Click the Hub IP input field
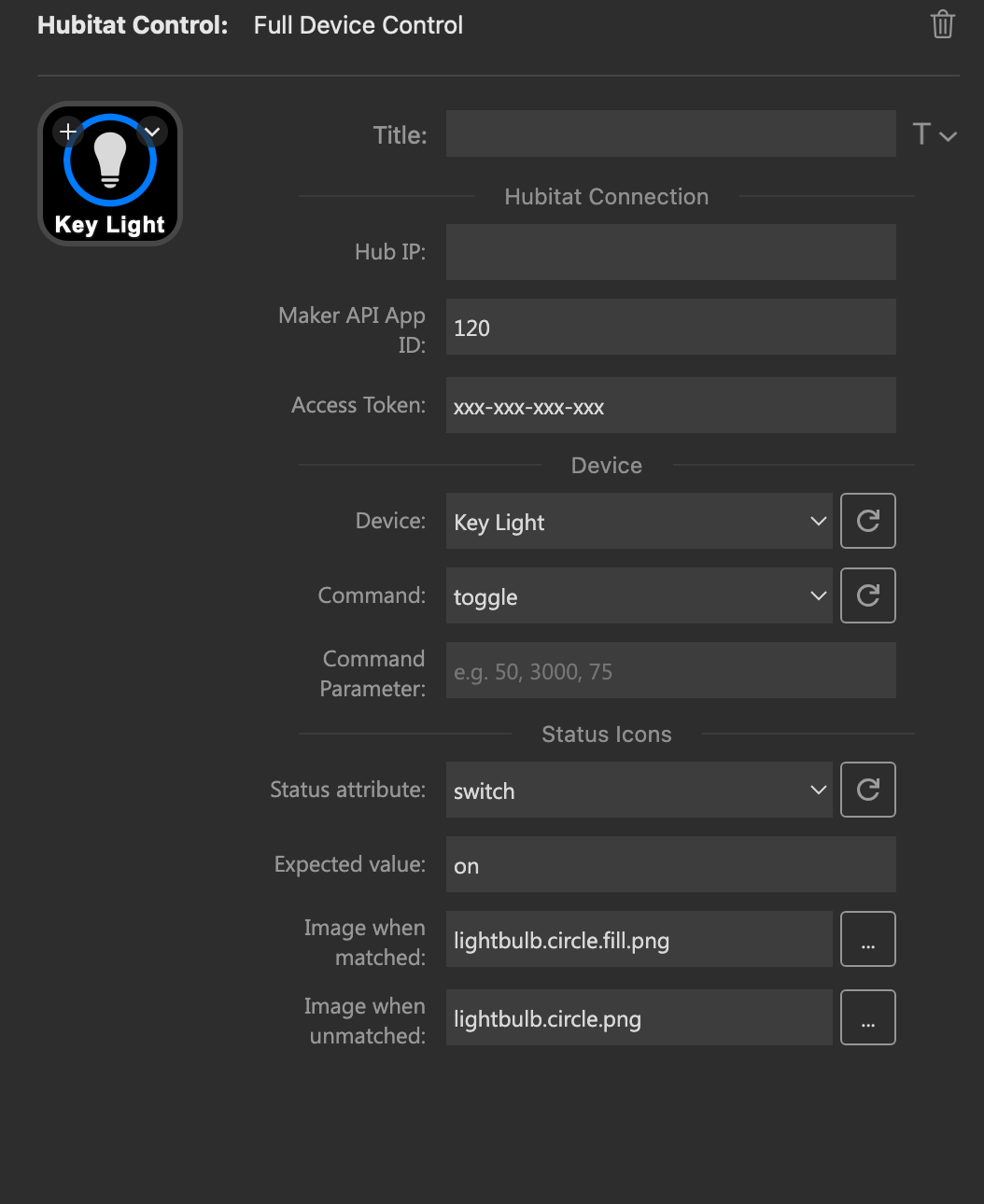Screen dimensions: 984x1204 pos(670,252)
